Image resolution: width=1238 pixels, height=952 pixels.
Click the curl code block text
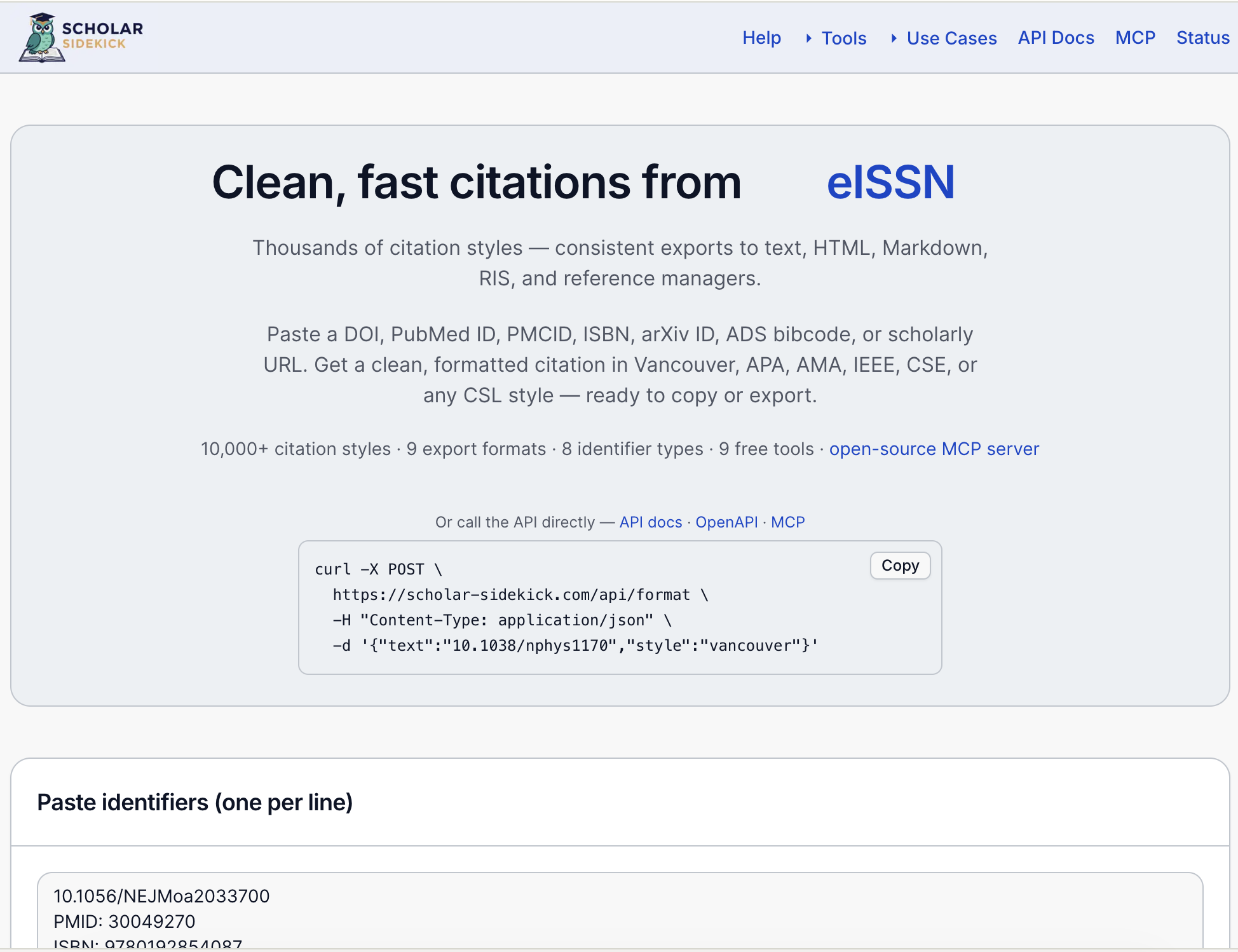pyautogui.click(x=566, y=608)
